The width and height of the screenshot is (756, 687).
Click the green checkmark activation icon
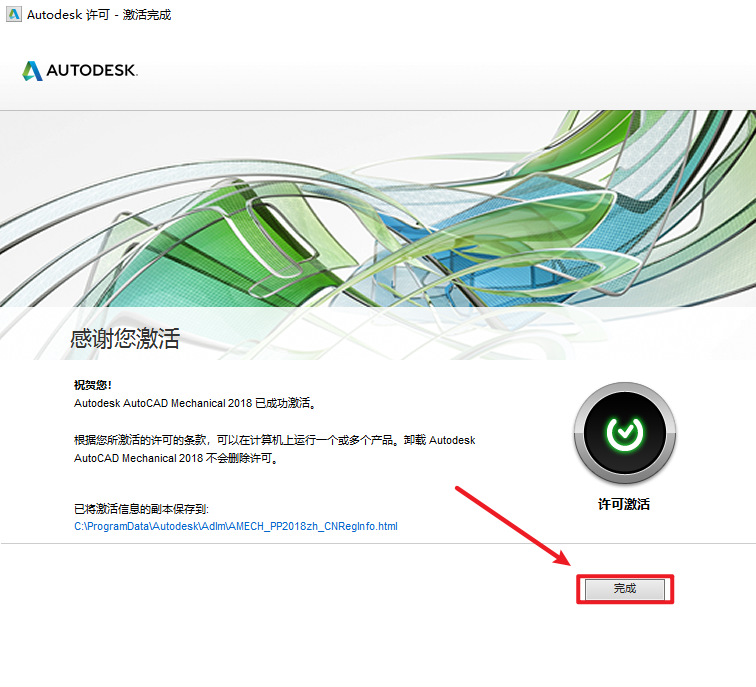click(625, 432)
